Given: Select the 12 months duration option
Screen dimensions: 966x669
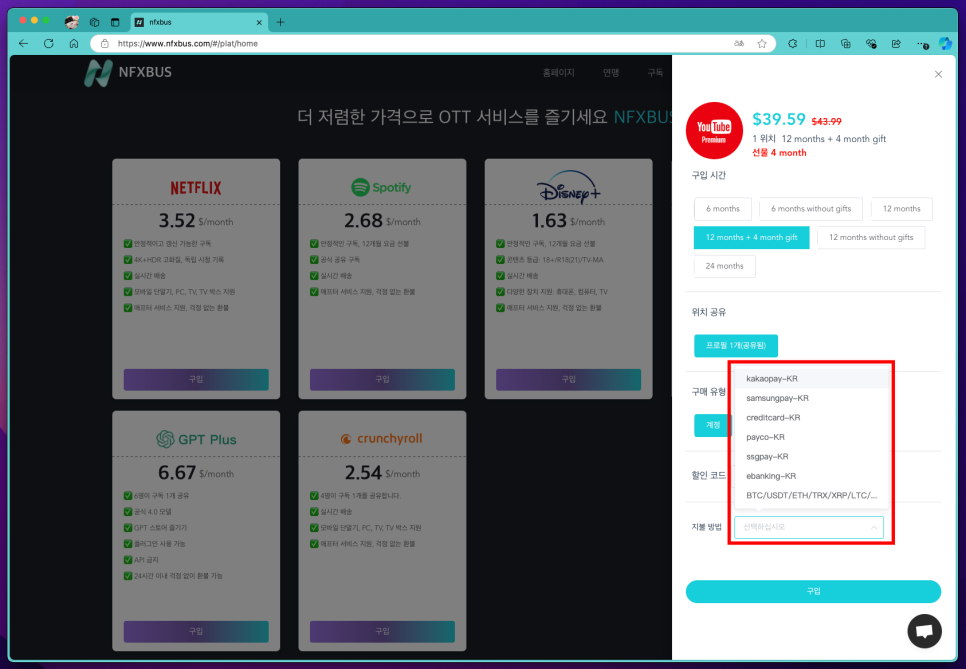Looking at the screenshot, I should 901,209.
